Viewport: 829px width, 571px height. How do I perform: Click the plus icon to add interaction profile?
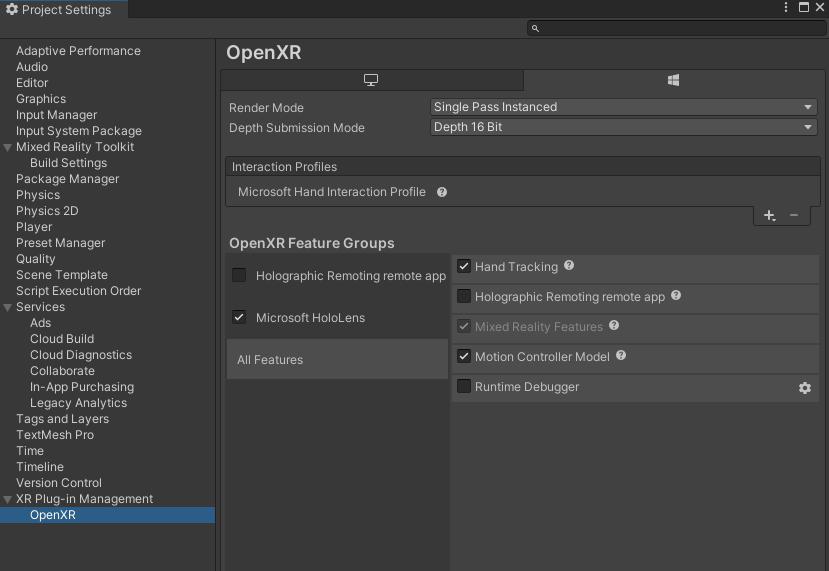pos(769,215)
